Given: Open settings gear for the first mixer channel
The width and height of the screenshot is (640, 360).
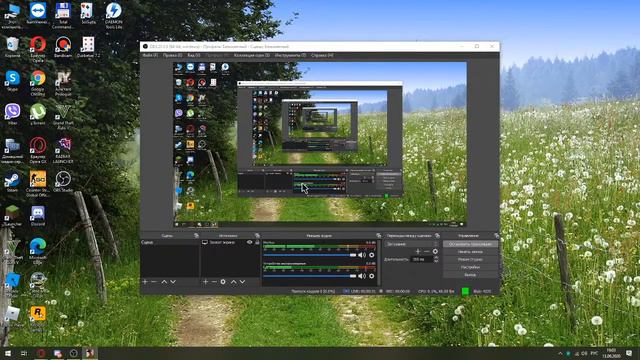Looking at the screenshot, I should tap(371, 255).
